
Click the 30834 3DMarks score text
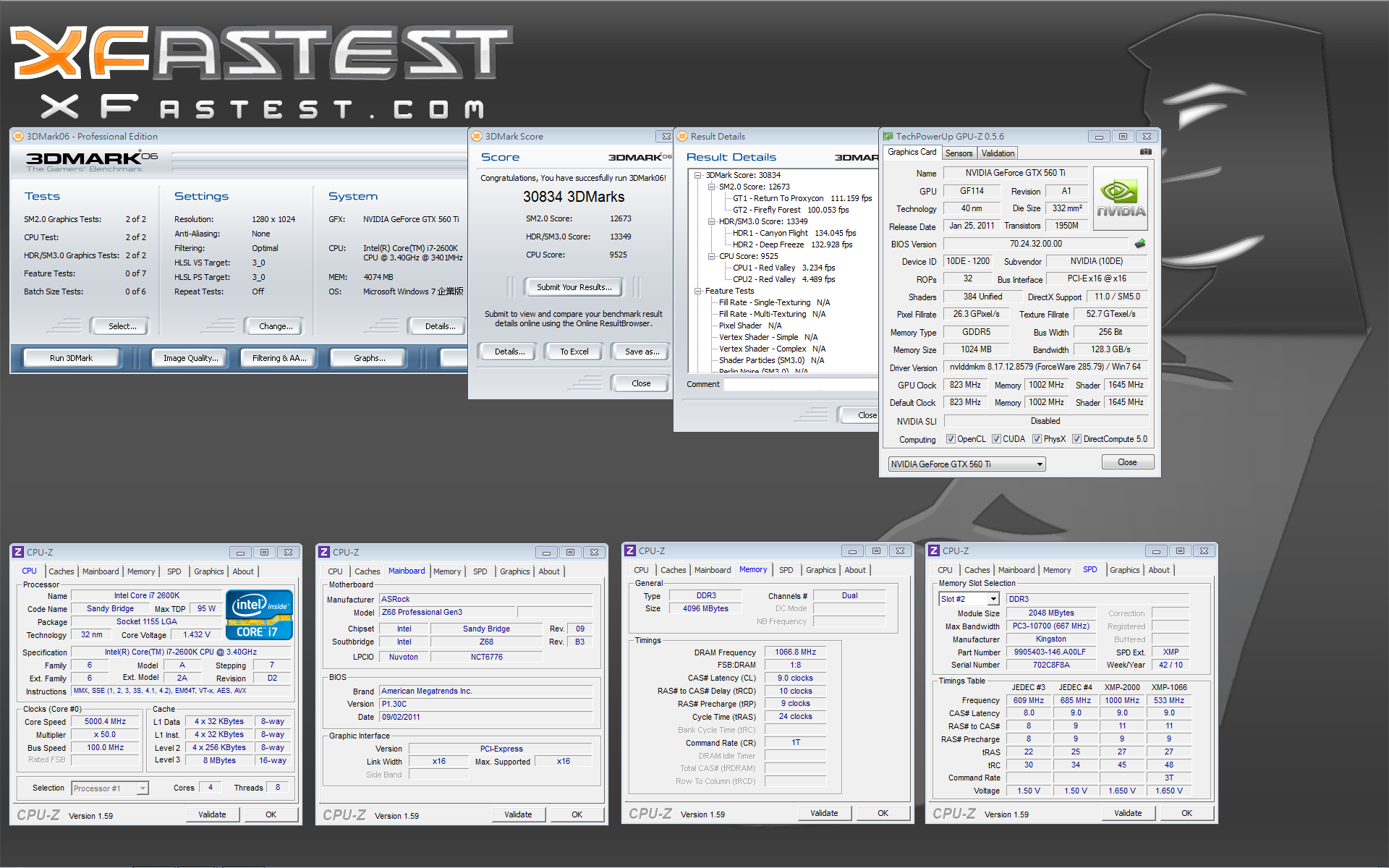pyautogui.click(x=574, y=197)
